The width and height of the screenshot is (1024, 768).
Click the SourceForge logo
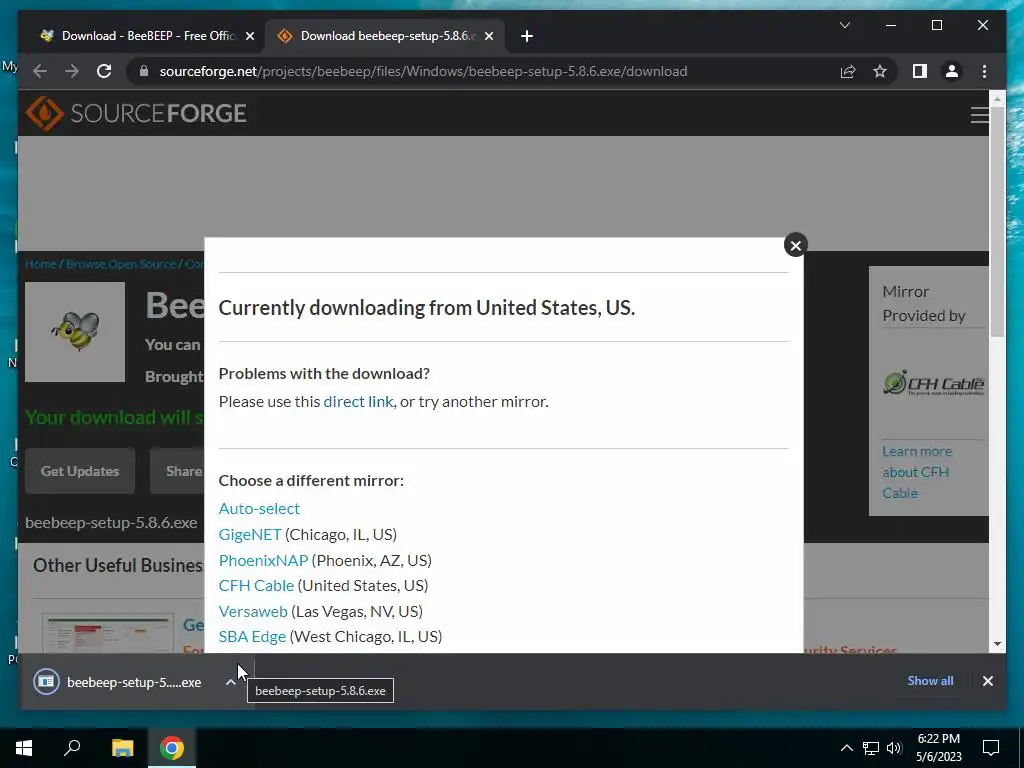(136, 114)
